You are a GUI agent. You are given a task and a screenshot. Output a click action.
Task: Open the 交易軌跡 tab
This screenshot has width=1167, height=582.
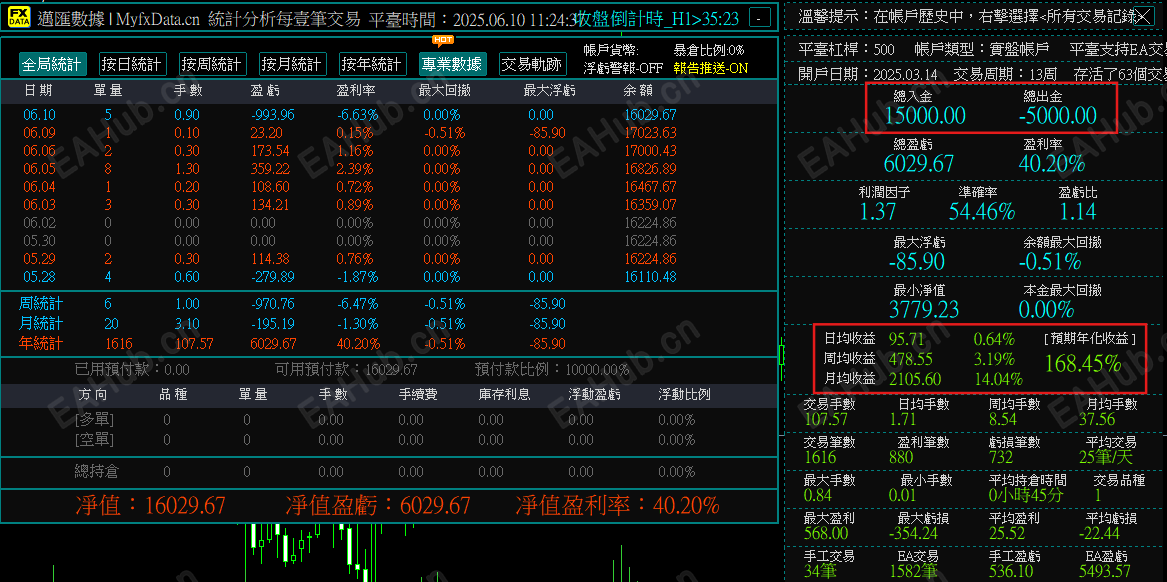(532, 64)
